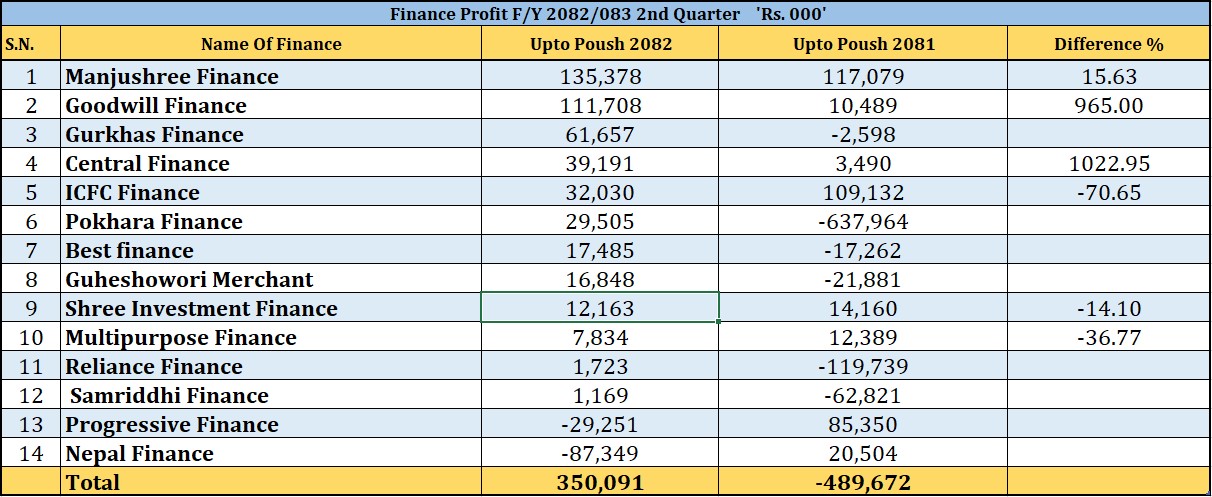Select Reliance Finance's -119,739 cell
This screenshot has width=1212, height=497.
tap(862, 367)
